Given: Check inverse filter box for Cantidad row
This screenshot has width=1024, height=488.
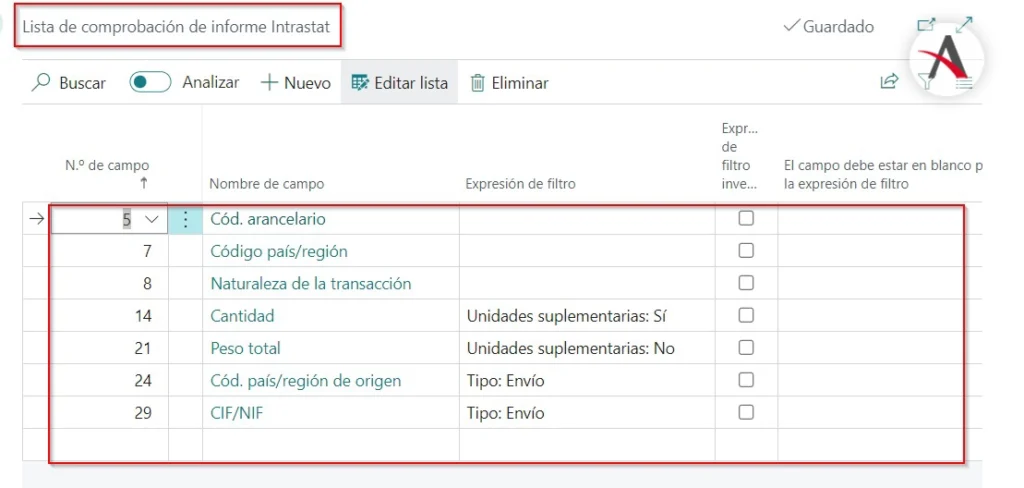Looking at the screenshot, I should click(x=746, y=316).
